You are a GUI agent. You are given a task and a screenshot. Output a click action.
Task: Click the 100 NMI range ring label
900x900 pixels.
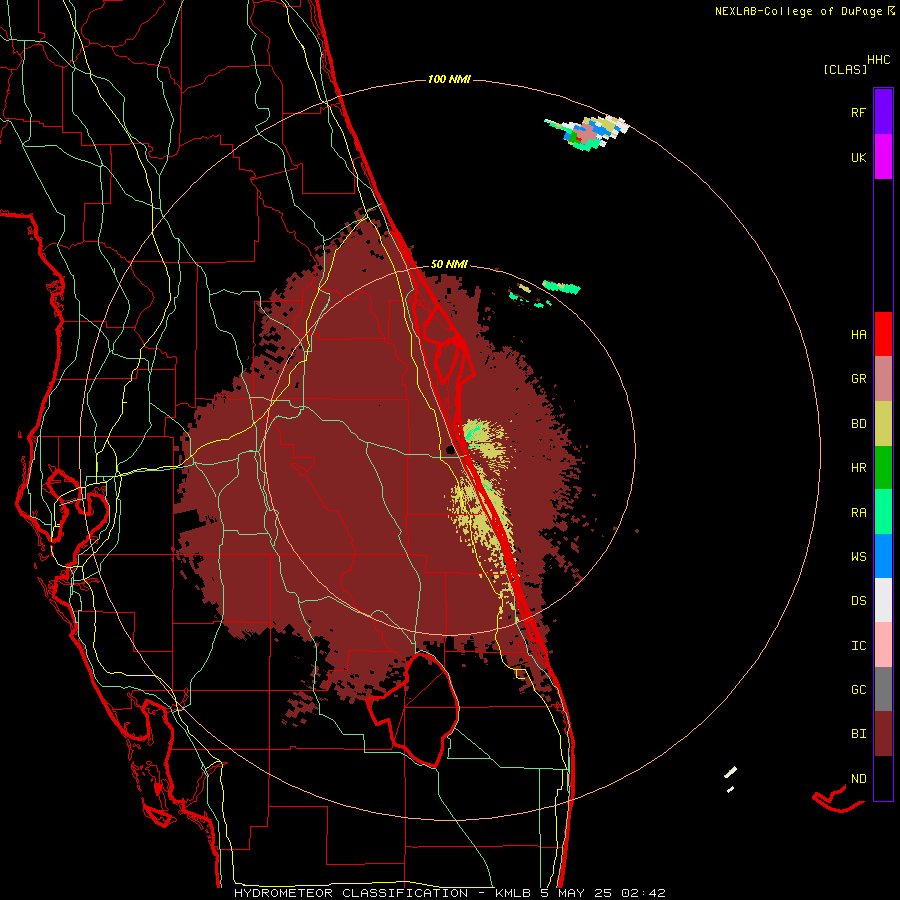449,79
